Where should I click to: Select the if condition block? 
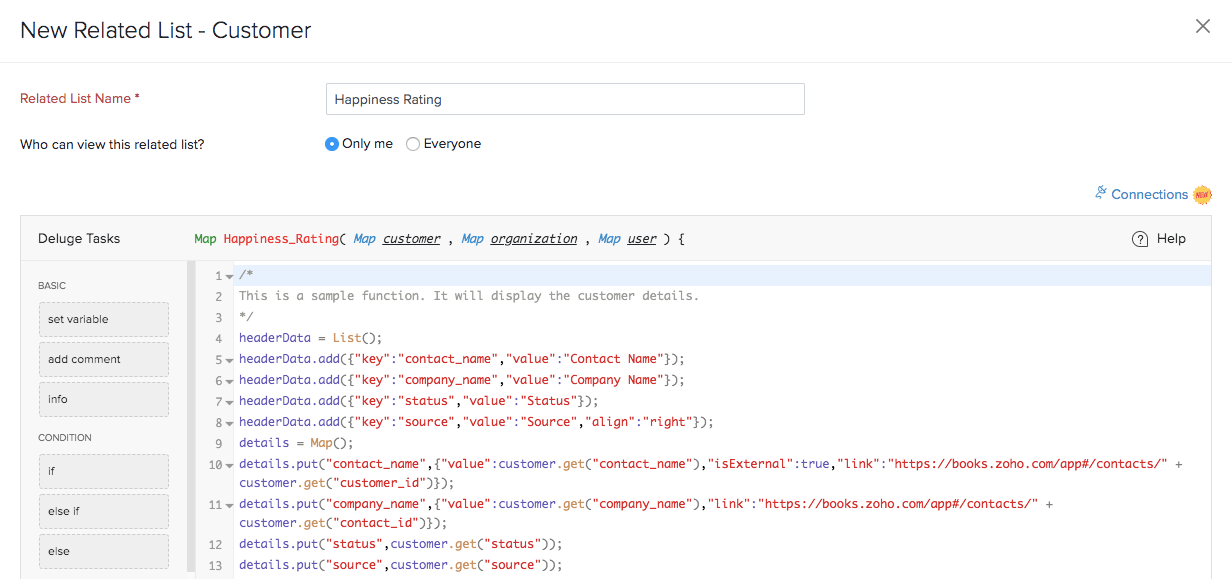coord(103,470)
